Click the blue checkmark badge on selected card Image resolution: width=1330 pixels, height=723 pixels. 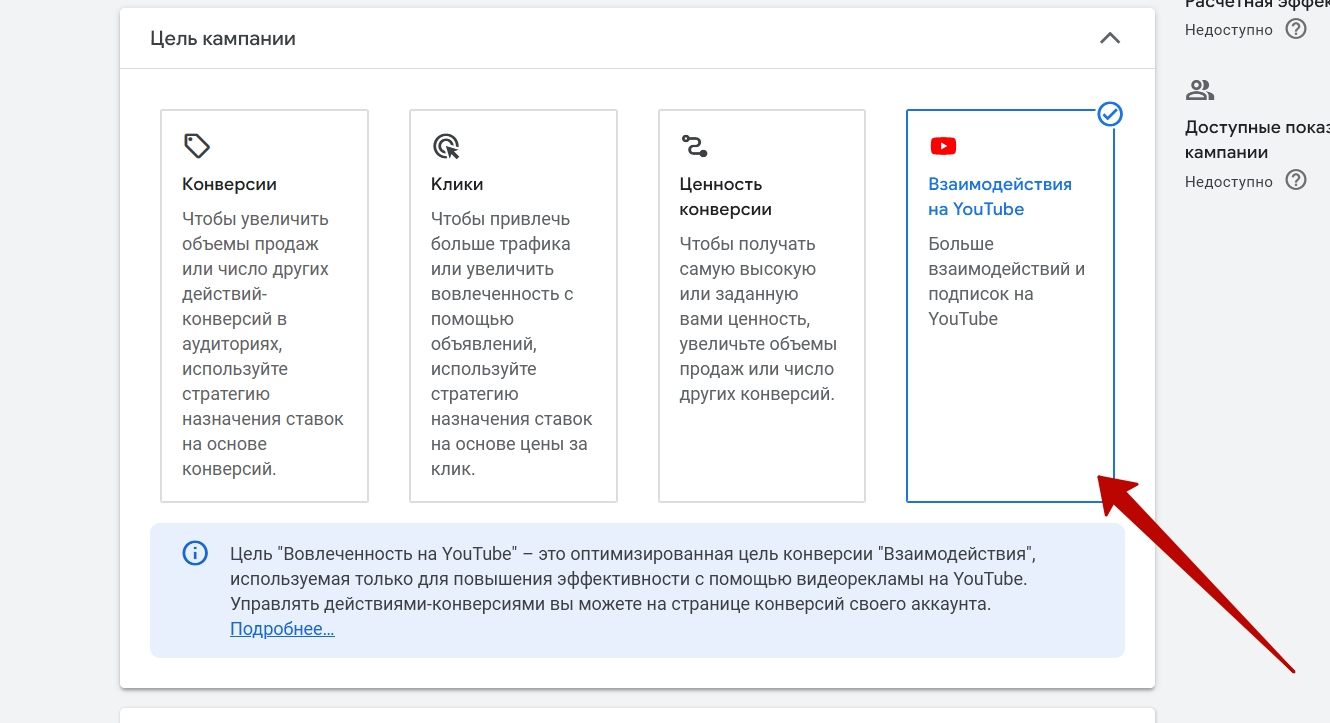click(x=1110, y=114)
